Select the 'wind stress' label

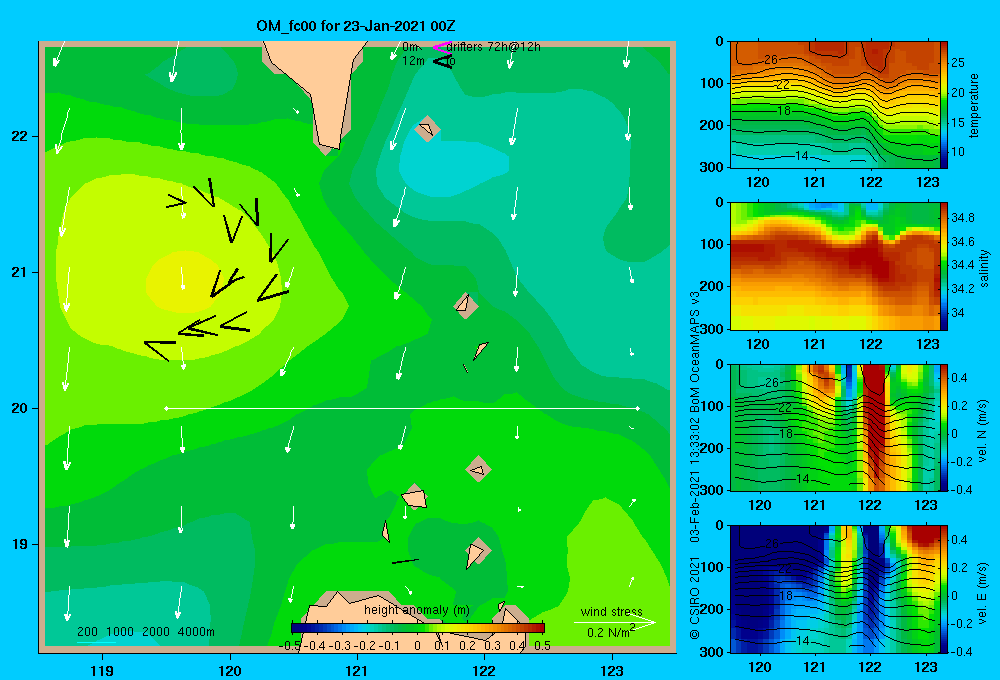pyautogui.click(x=611, y=611)
